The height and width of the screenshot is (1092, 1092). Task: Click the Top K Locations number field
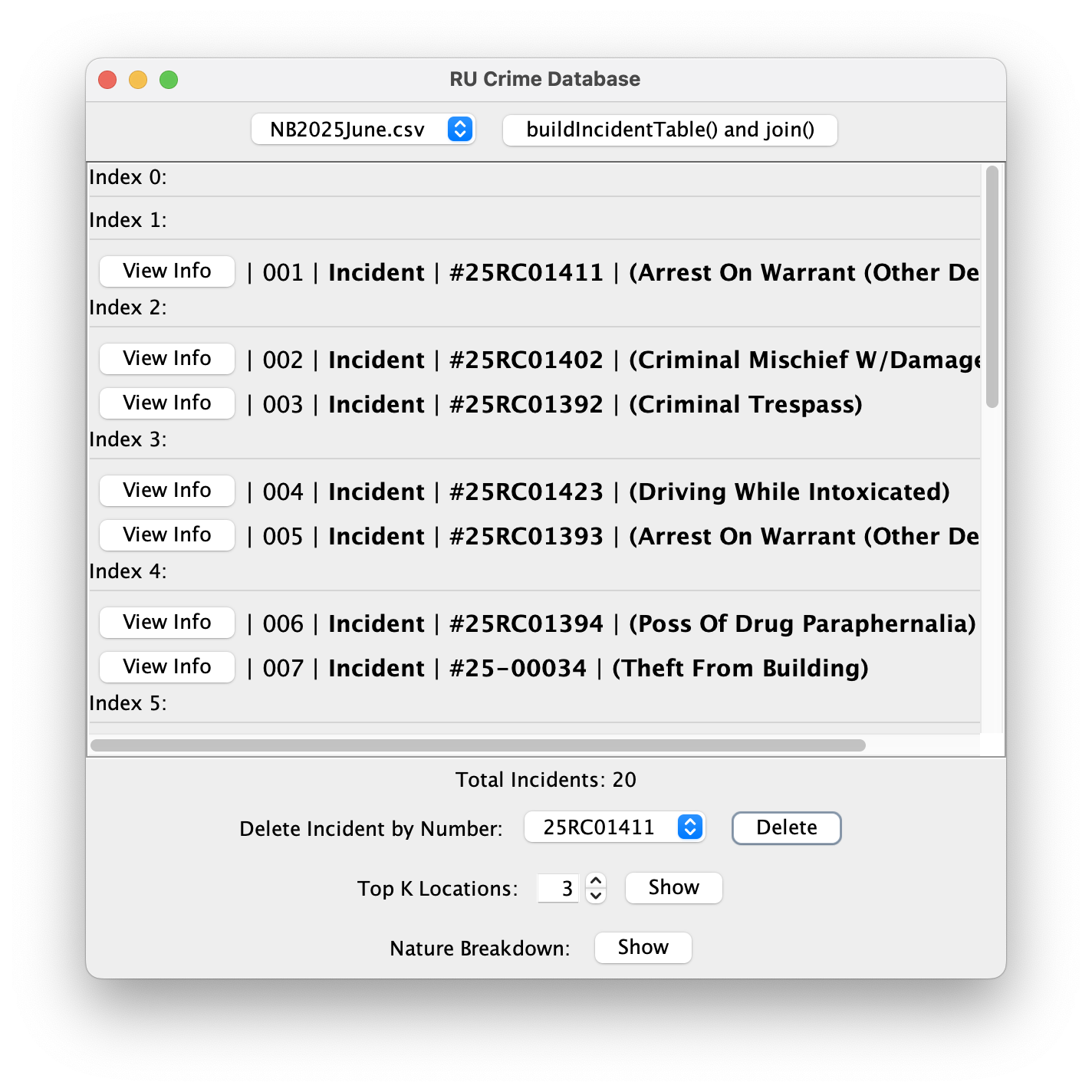tap(558, 889)
